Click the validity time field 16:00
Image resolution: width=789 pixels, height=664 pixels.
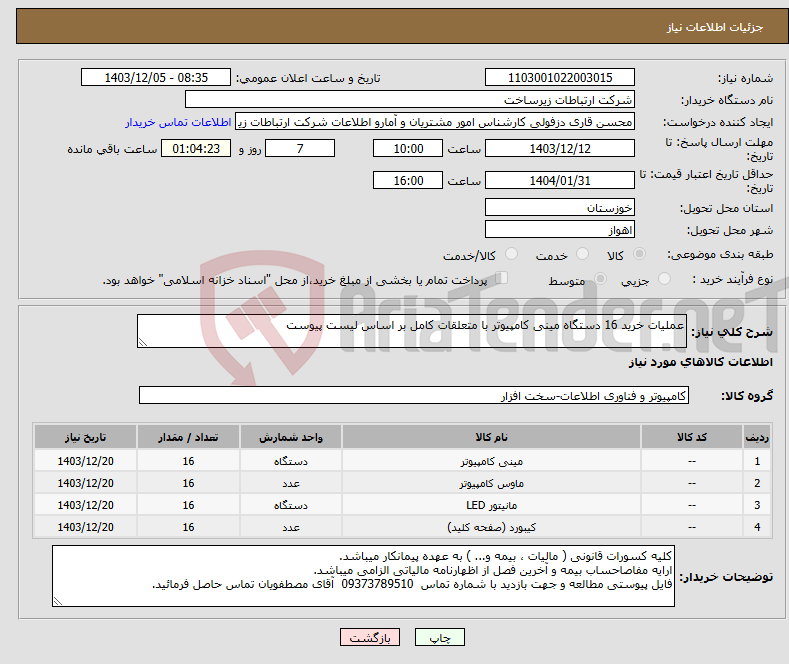[408, 180]
